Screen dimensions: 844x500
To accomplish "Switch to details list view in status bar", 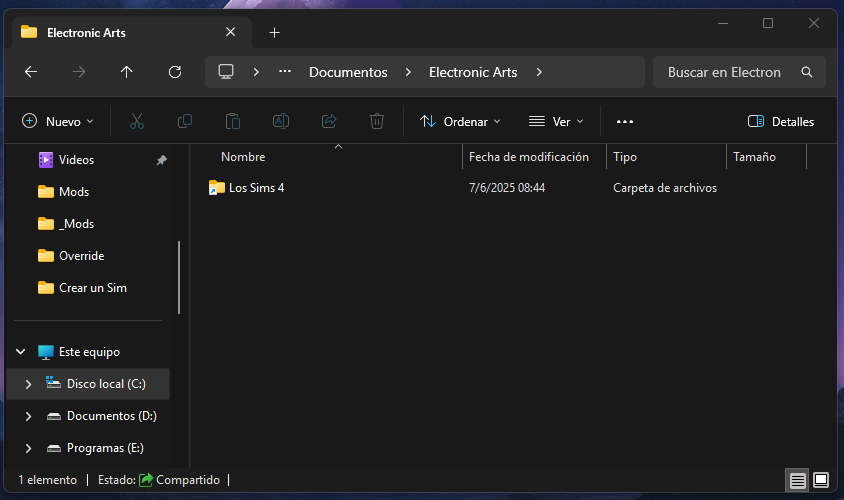I will (797, 480).
